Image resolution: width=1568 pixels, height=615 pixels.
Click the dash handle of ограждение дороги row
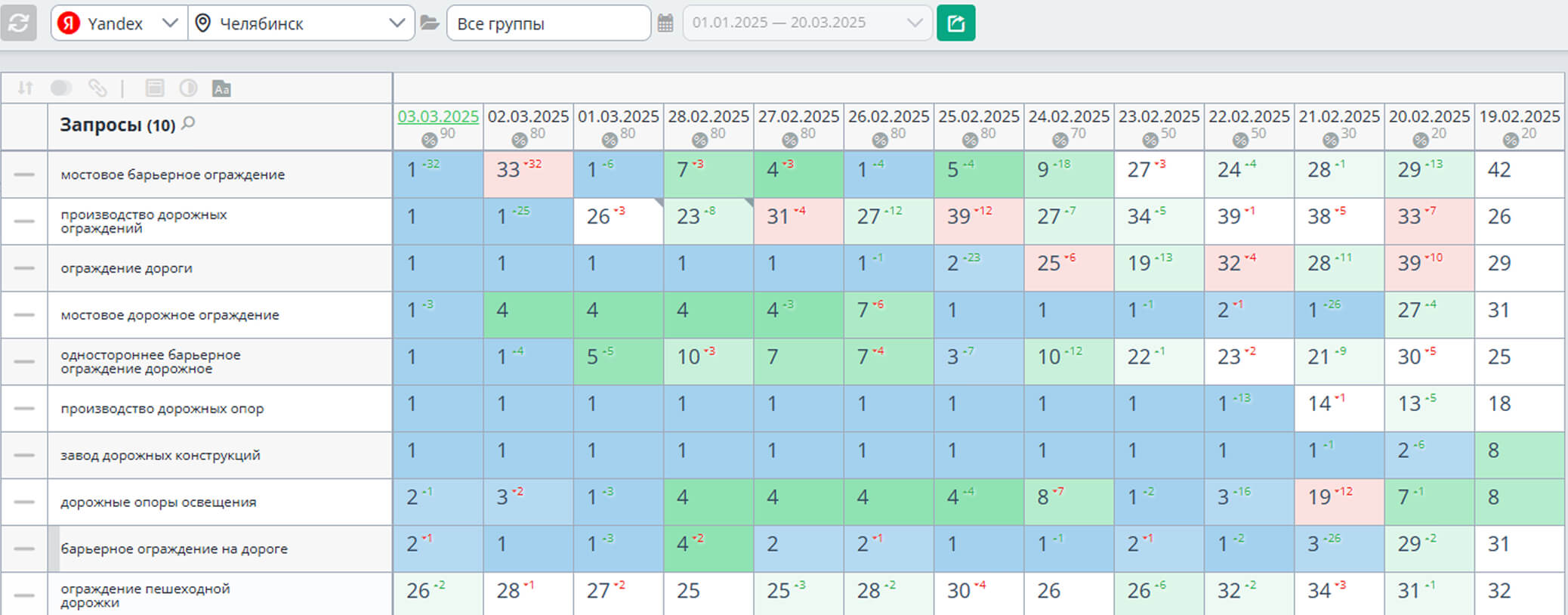click(24, 268)
